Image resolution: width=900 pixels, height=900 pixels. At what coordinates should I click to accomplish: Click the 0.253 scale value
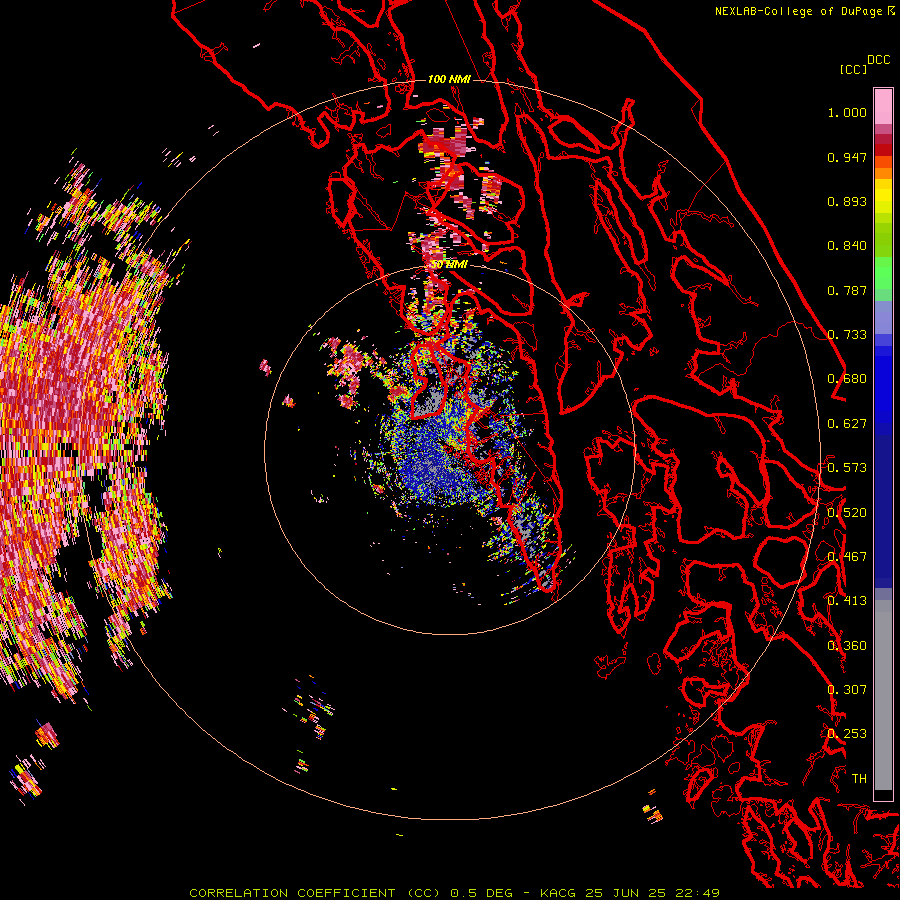[x=847, y=734]
